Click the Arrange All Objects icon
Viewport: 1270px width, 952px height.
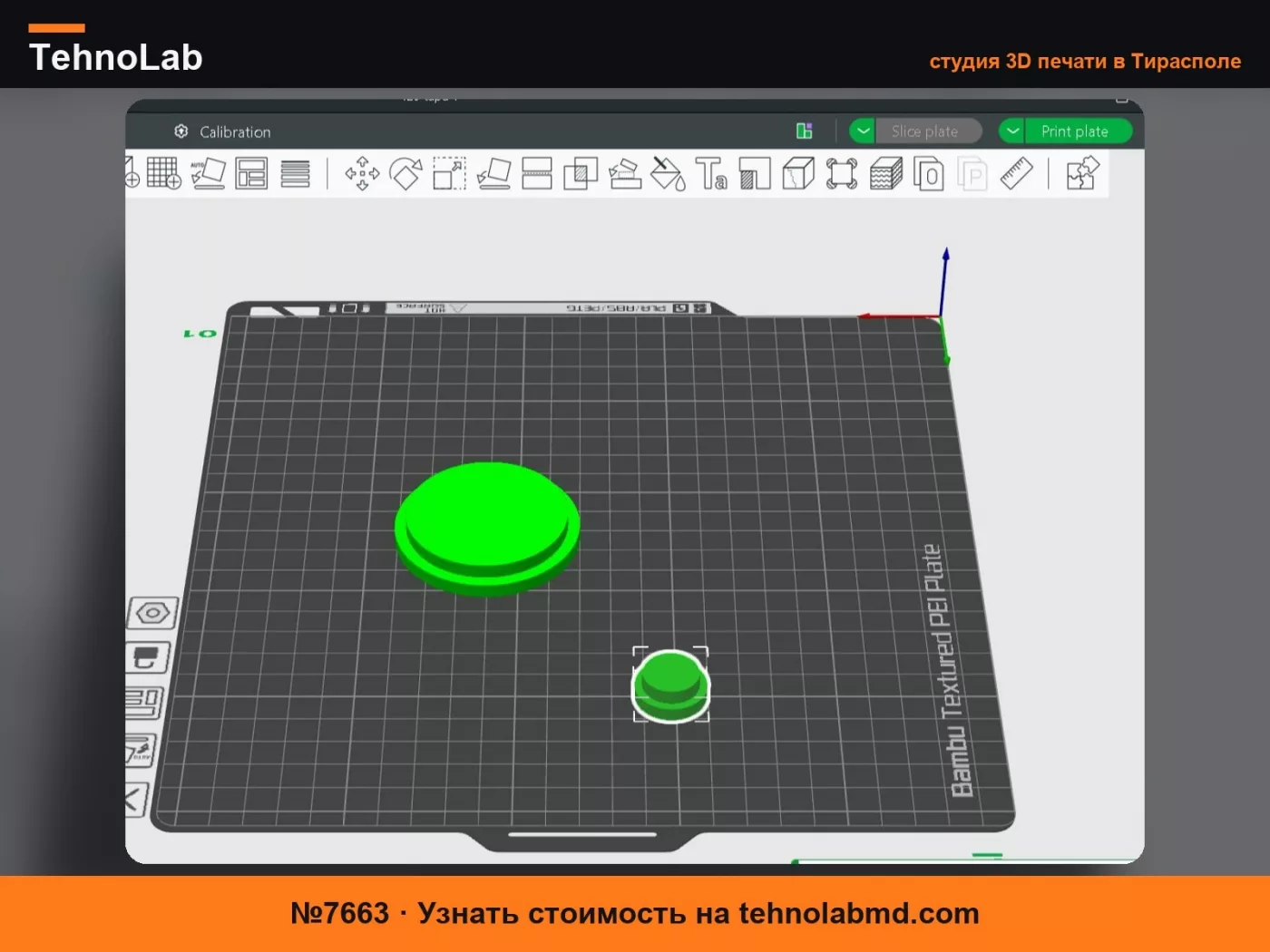click(251, 173)
